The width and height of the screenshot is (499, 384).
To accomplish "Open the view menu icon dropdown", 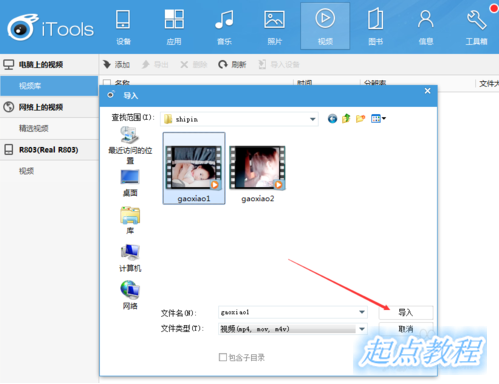I will (x=378, y=118).
